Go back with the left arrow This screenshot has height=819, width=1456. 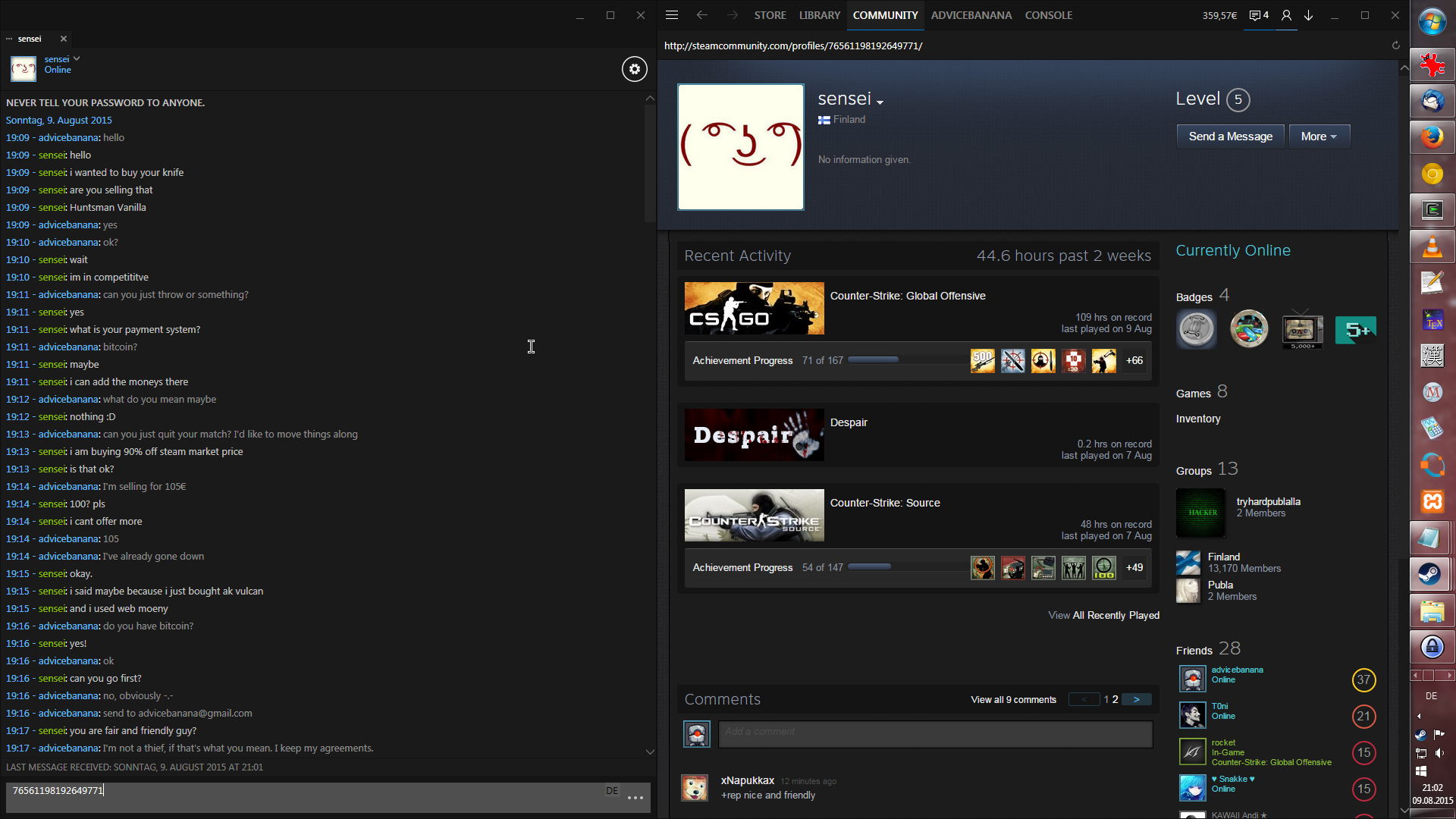[702, 15]
